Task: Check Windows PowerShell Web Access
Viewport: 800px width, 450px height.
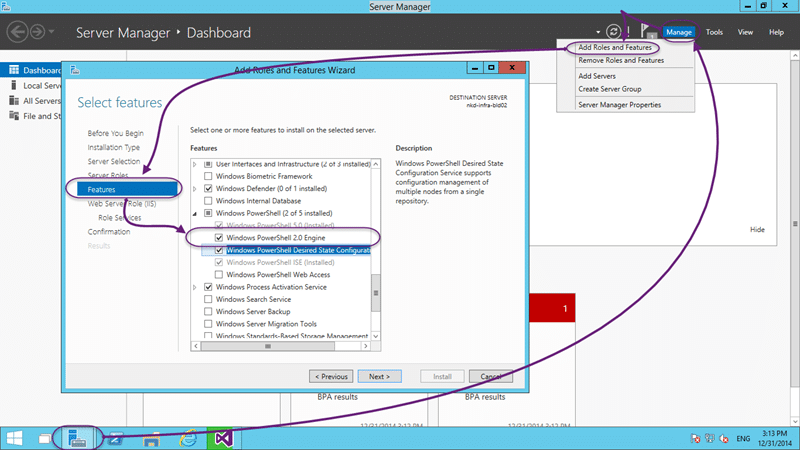Action: click(219, 274)
